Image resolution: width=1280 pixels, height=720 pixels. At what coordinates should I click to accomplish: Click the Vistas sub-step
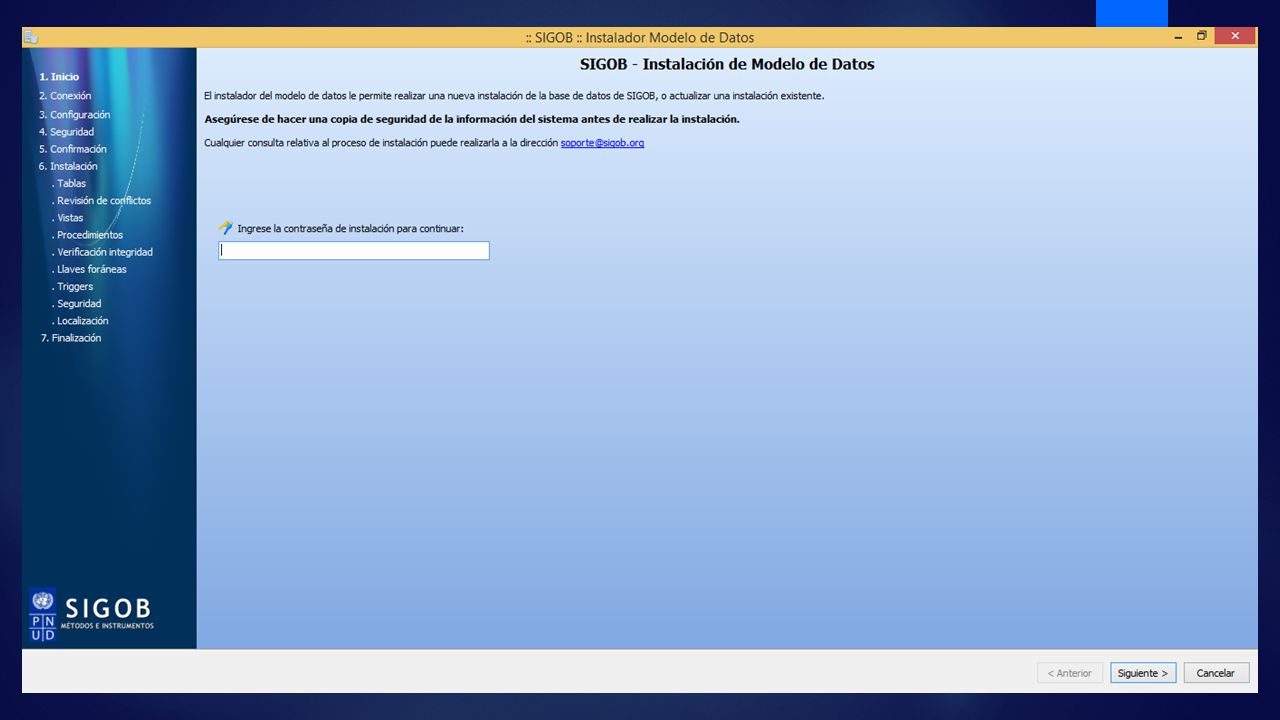point(68,218)
